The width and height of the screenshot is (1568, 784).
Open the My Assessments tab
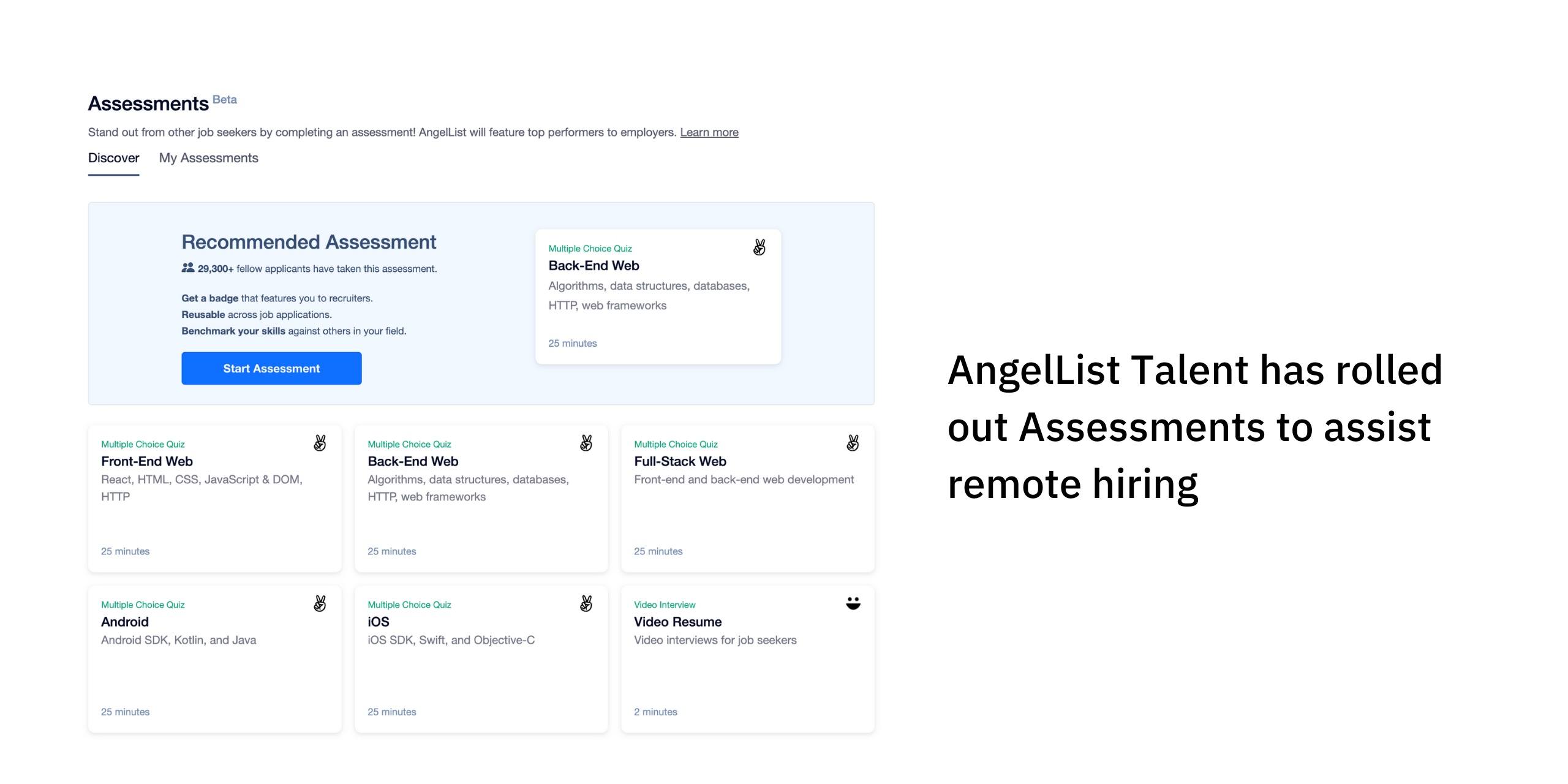pyautogui.click(x=209, y=158)
